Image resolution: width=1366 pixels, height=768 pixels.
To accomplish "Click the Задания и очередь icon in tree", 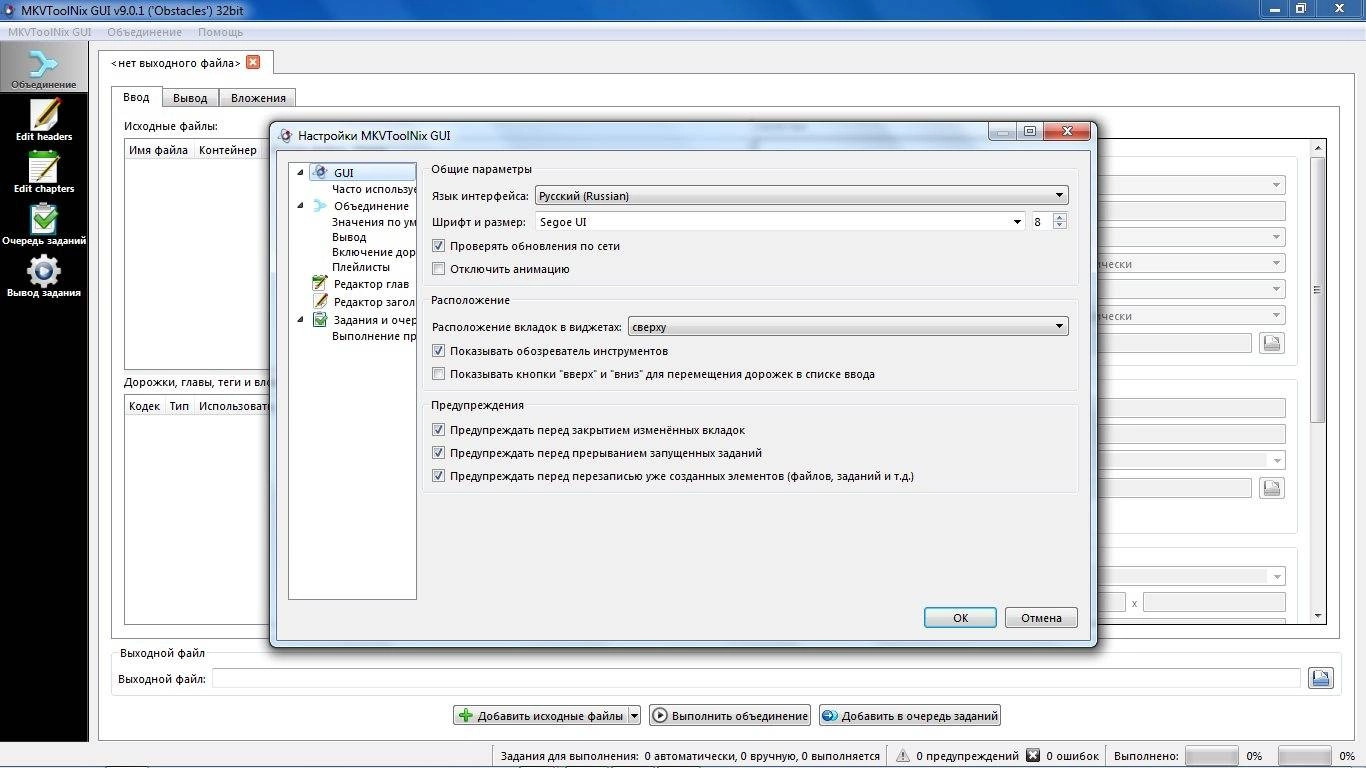I will tap(320, 320).
